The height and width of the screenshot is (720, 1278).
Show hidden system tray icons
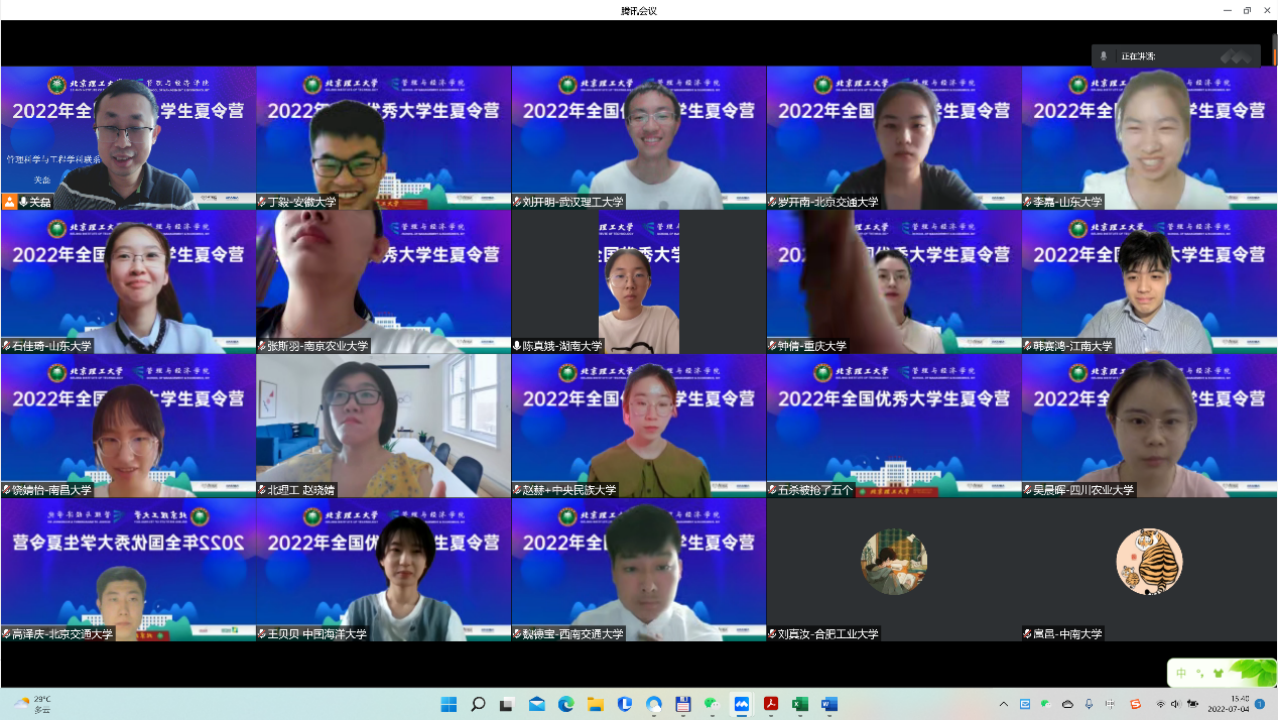(x=1004, y=704)
